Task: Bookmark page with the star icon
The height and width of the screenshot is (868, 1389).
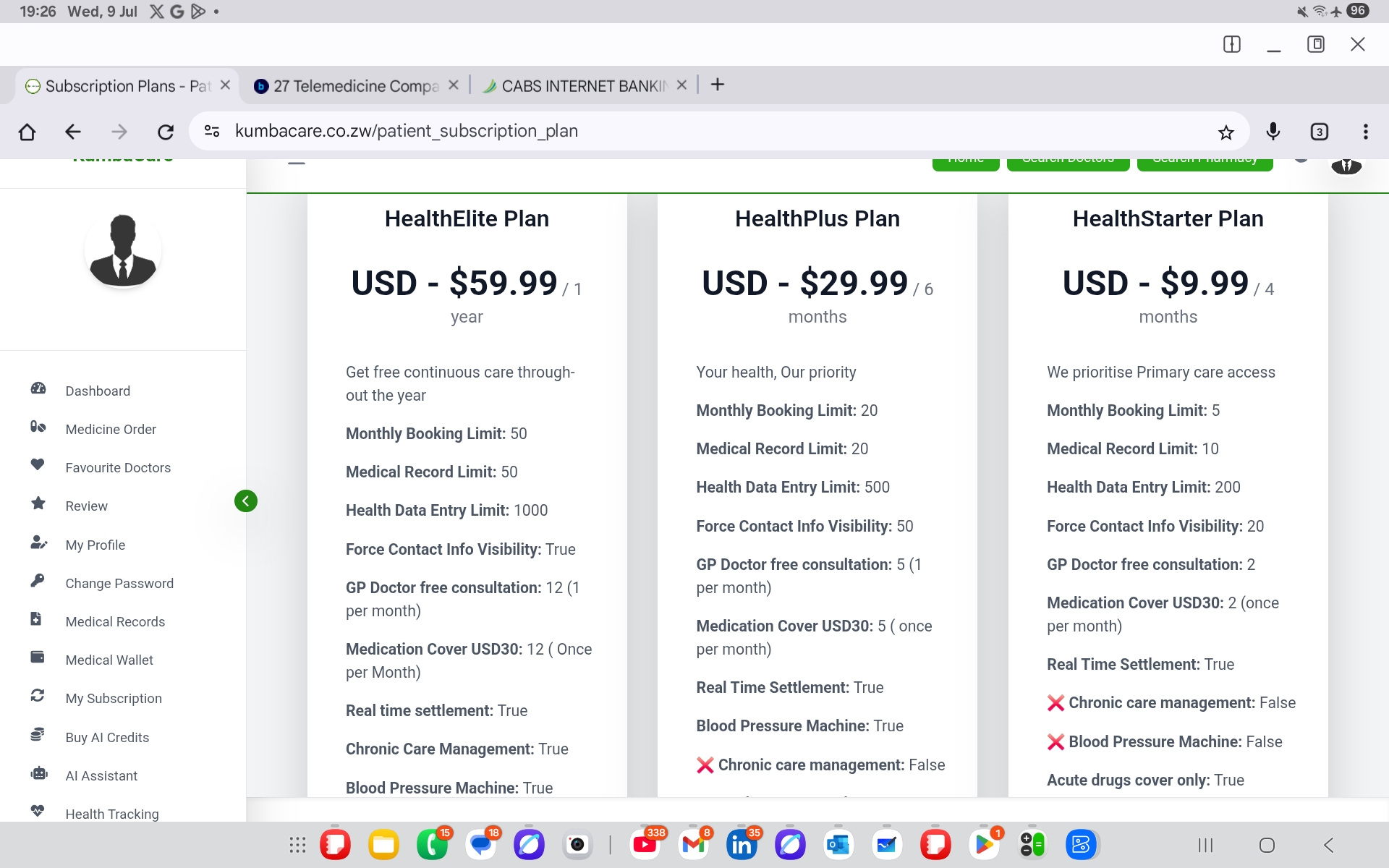Action: [x=1226, y=132]
